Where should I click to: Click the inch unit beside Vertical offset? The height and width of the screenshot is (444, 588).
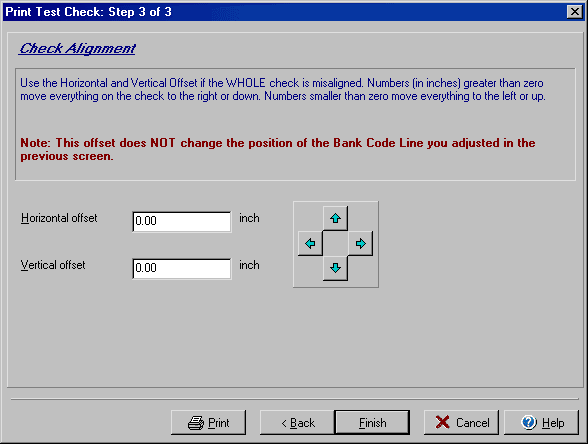click(249, 265)
